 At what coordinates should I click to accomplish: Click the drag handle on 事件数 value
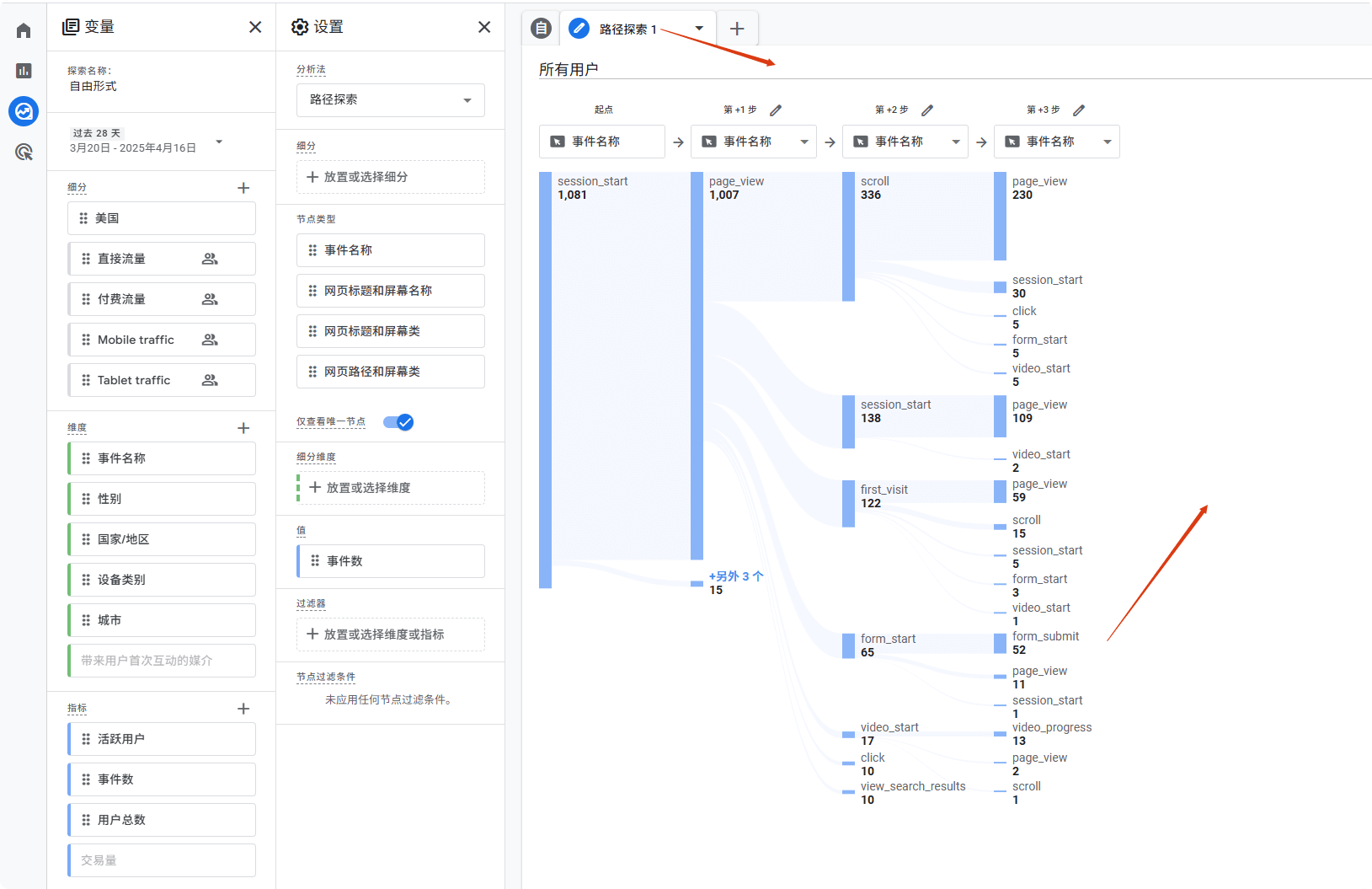coord(315,561)
